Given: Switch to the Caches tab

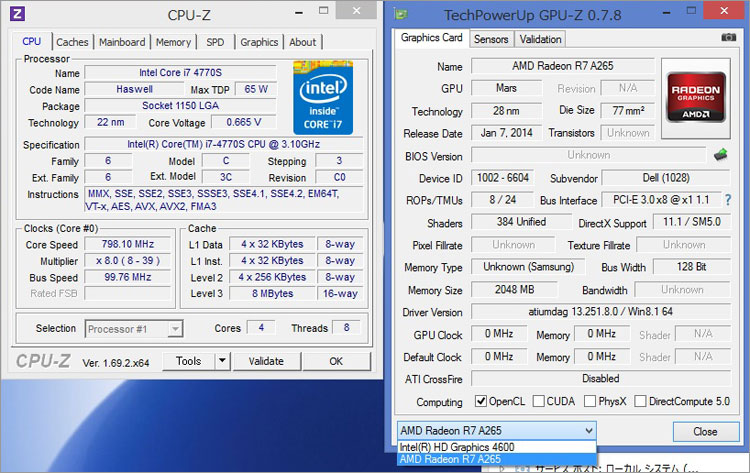Looking at the screenshot, I should (x=72, y=42).
